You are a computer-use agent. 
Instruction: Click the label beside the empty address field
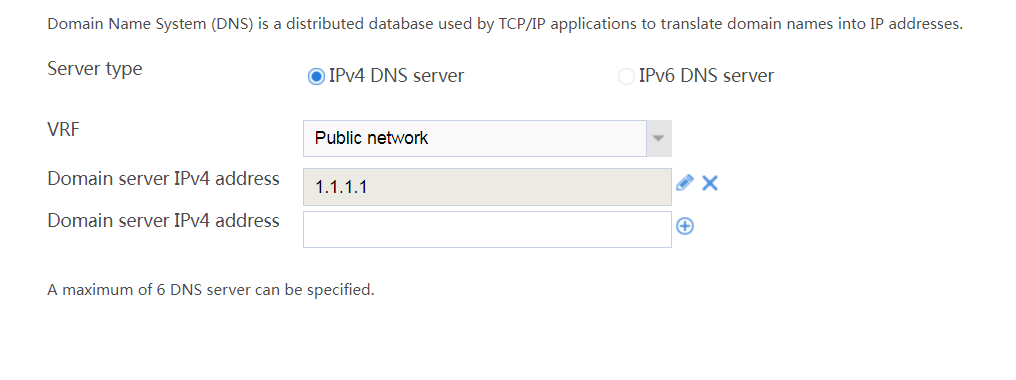163,220
